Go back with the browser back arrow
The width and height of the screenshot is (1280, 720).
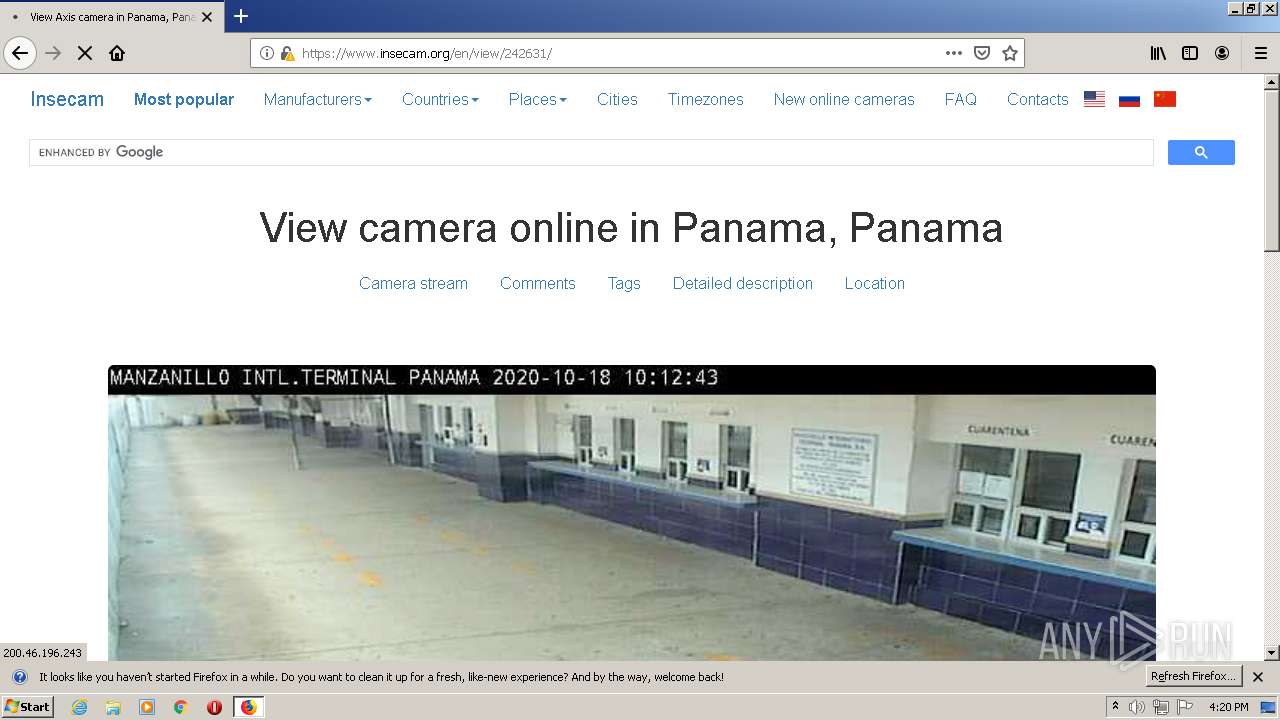tap(20, 53)
